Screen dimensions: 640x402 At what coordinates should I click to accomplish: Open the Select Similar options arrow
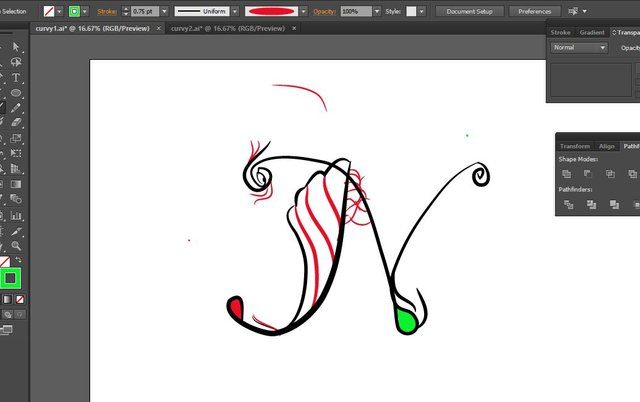coord(584,11)
